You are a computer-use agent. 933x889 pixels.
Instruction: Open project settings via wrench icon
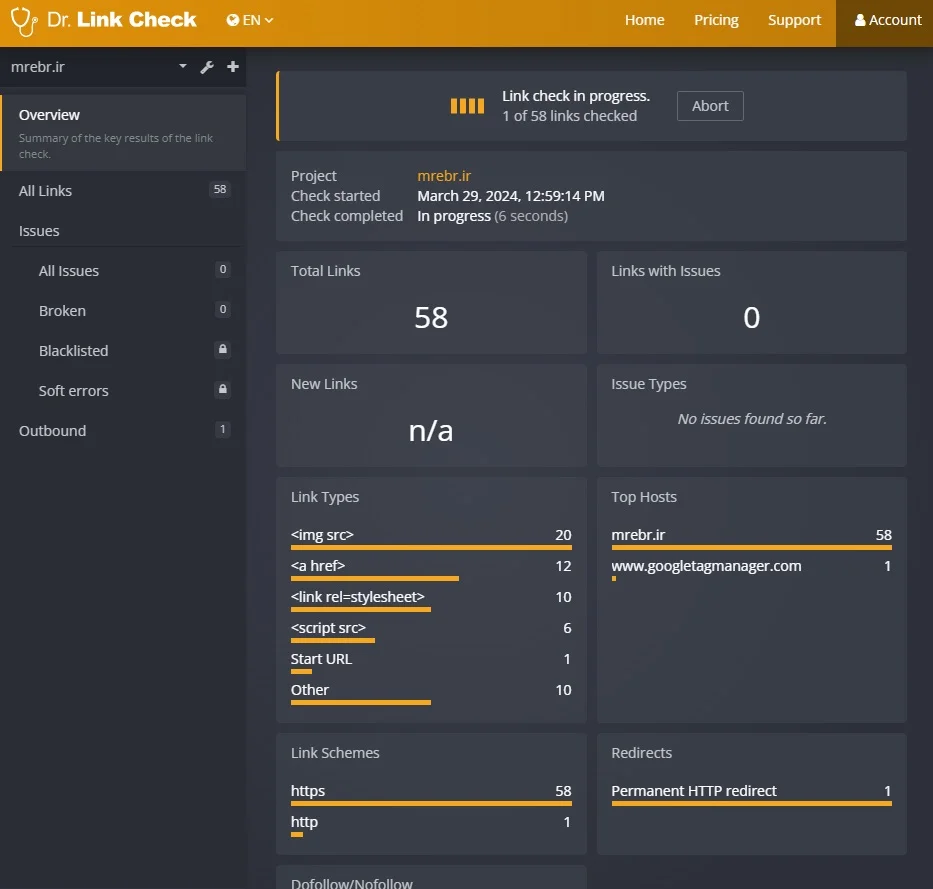(x=206, y=67)
